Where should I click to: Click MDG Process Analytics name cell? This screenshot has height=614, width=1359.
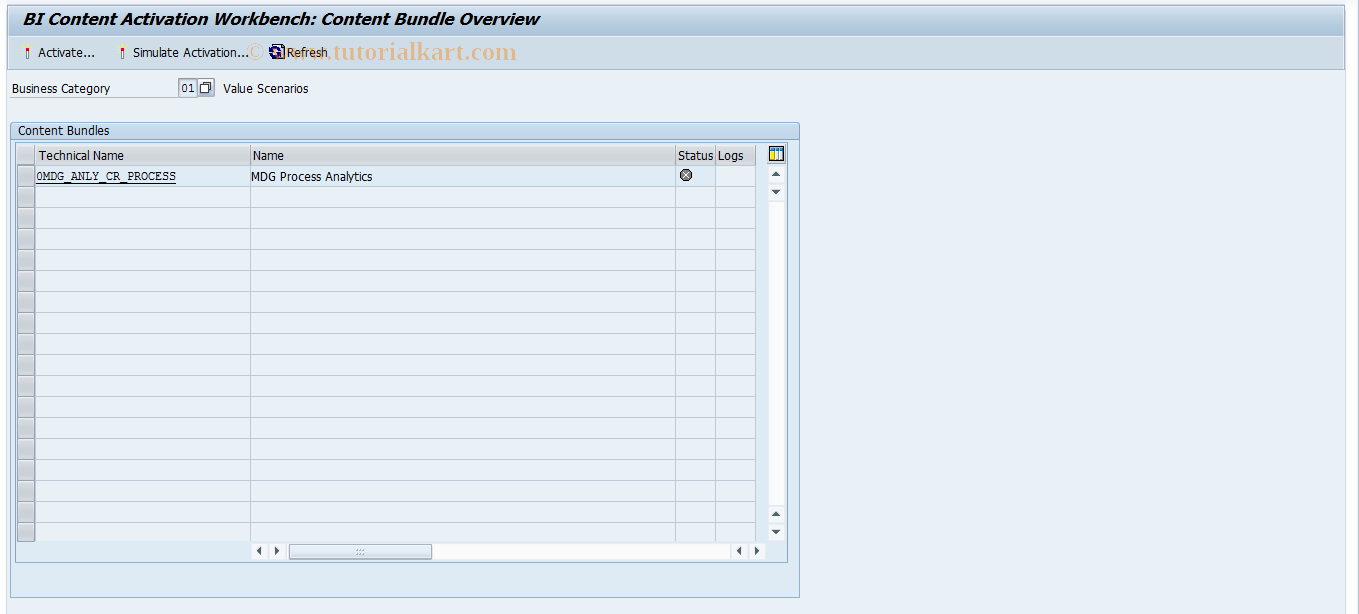462,177
